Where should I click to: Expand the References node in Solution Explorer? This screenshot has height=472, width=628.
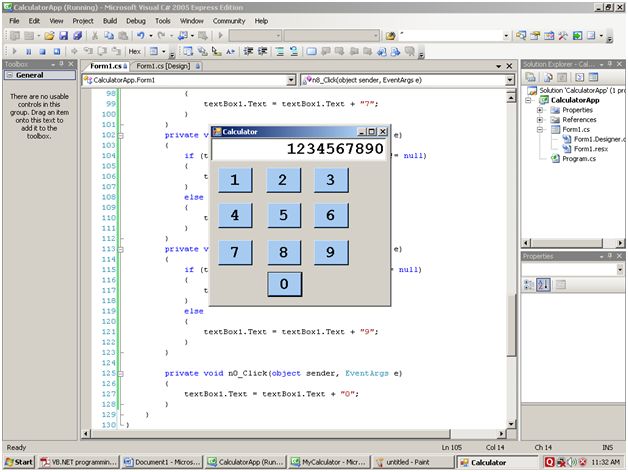pos(541,119)
